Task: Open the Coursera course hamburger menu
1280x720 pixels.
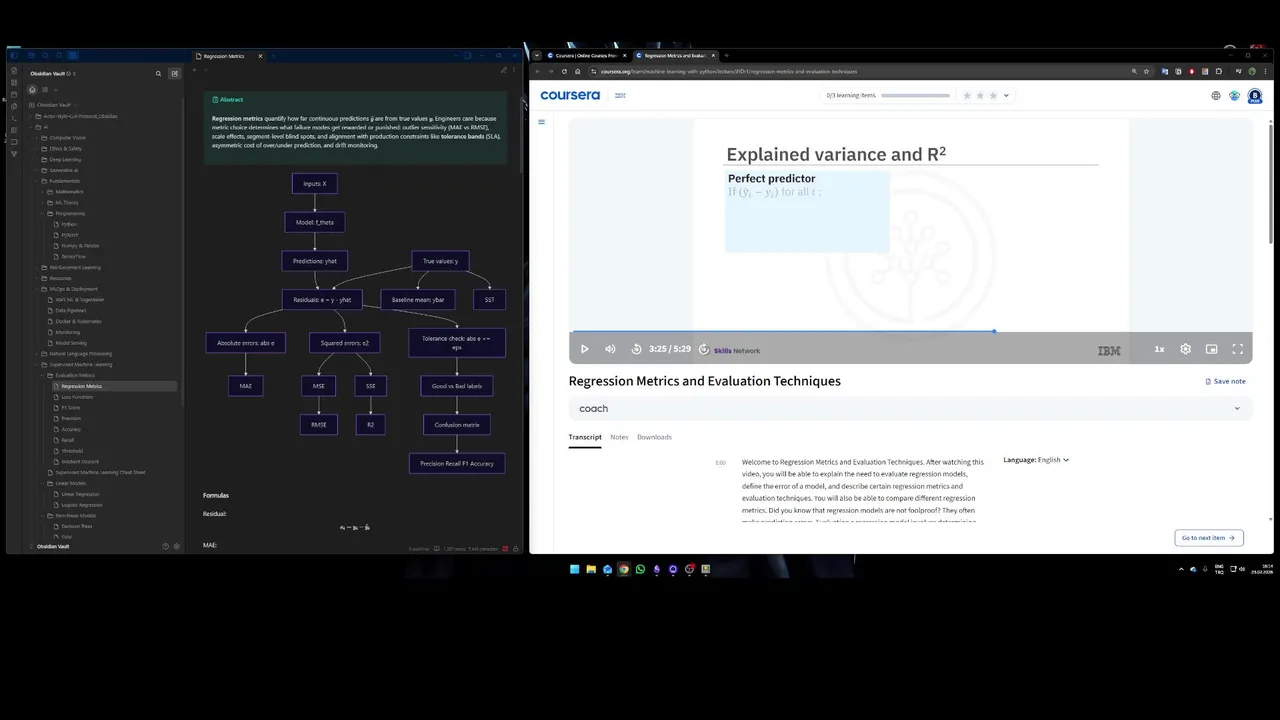Action: [541, 122]
